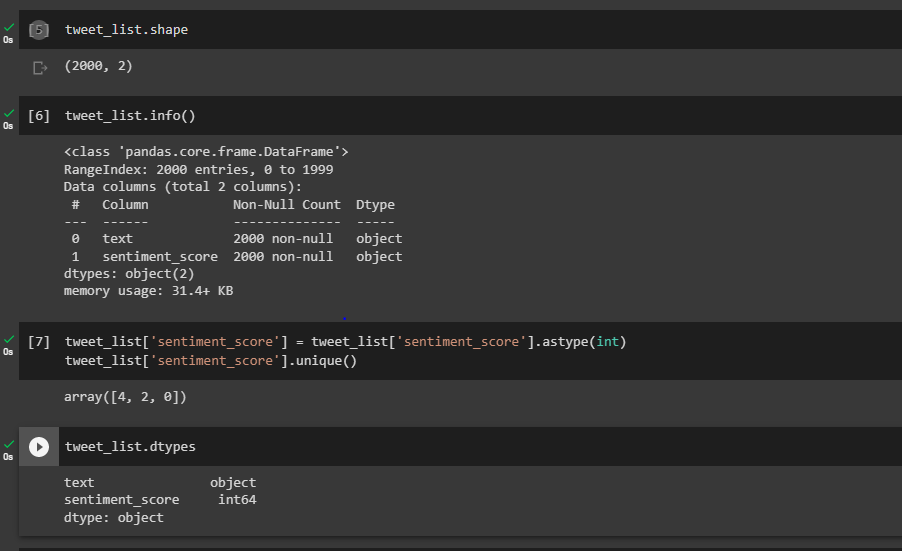Click the "<class 'pandas.core.frame.DataFrame'>" output line
The height and width of the screenshot is (551, 902).
tap(206, 152)
